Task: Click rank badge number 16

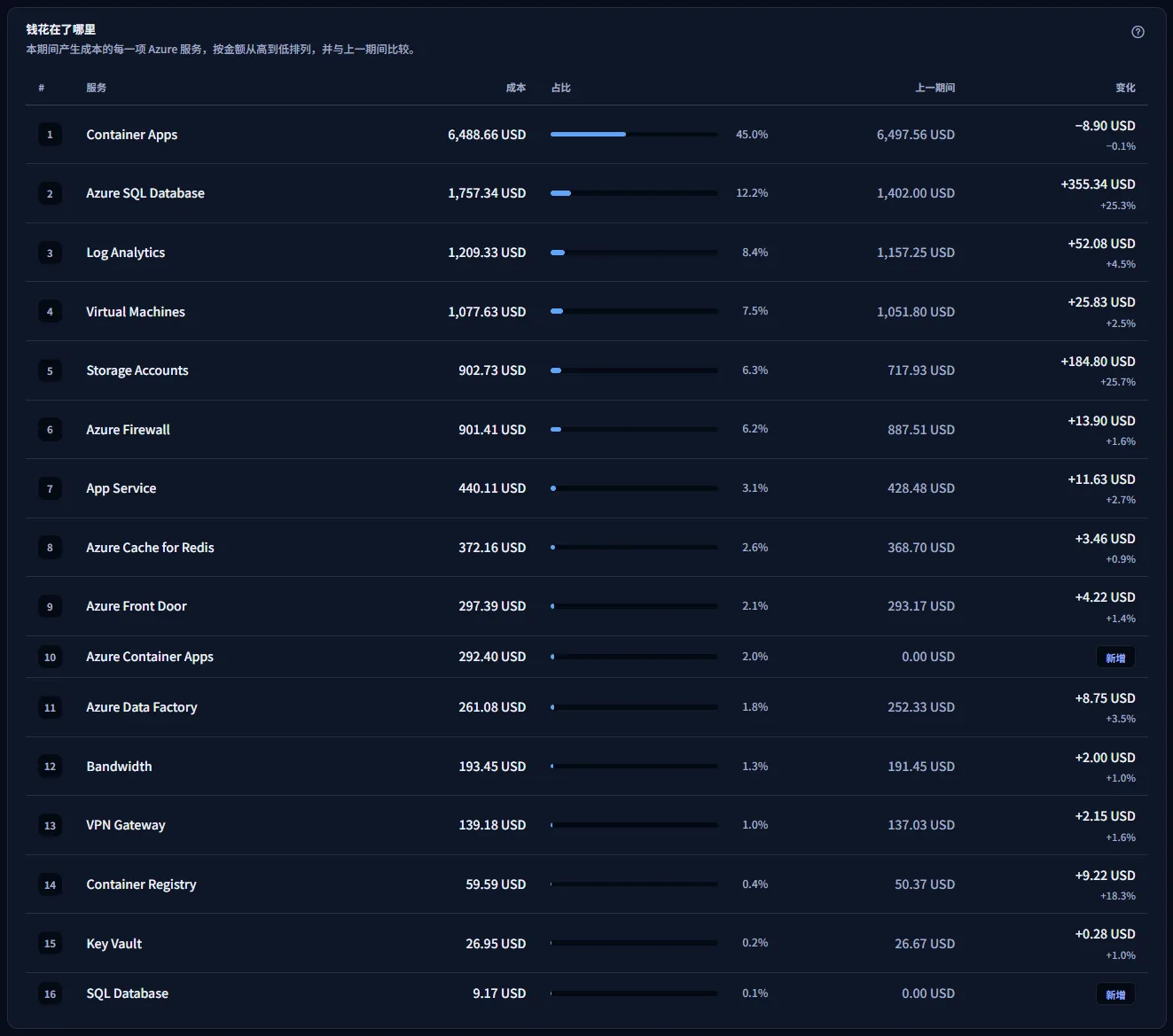Action: click(x=50, y=993)
